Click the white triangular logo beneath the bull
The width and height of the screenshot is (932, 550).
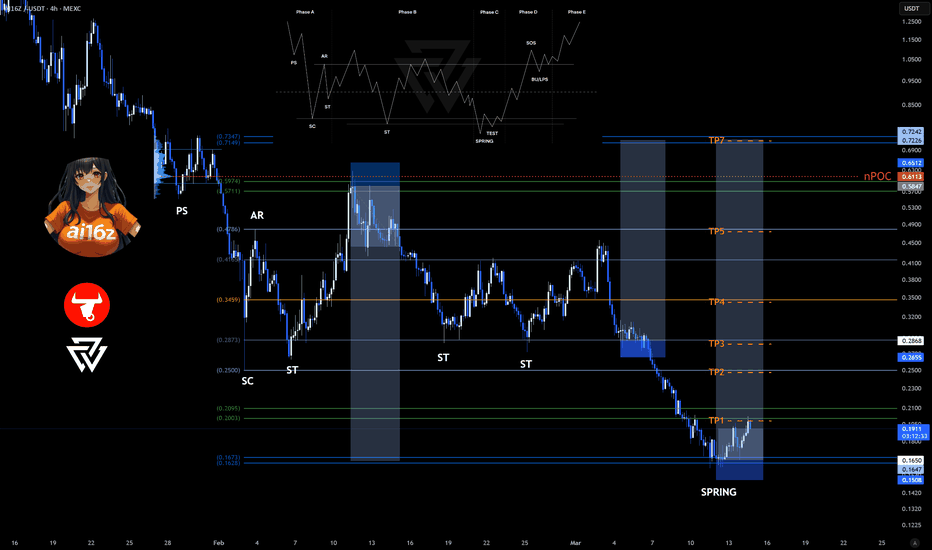pyautogui.click(x=87, y=354)
